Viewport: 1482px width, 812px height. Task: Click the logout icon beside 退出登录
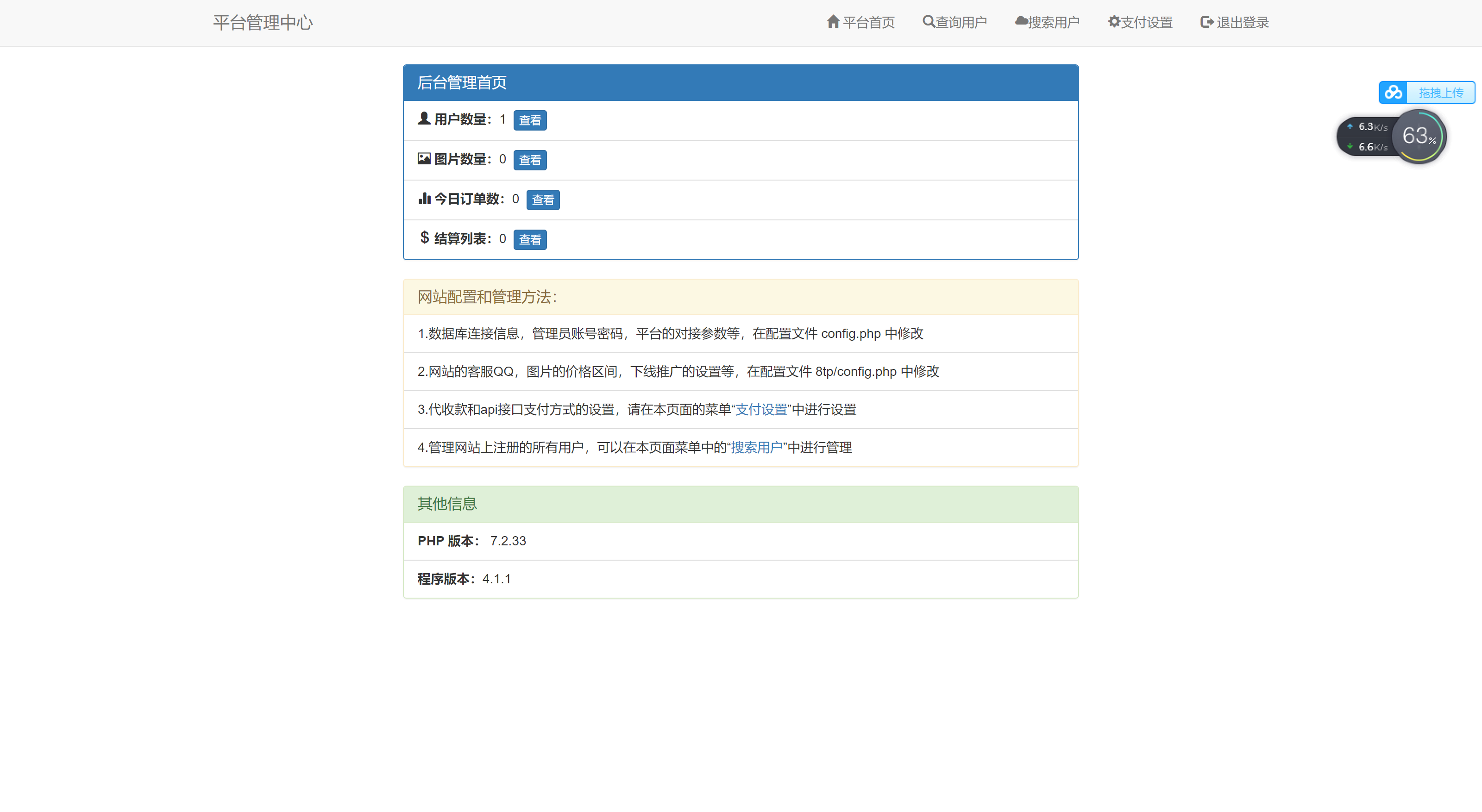1206,21
